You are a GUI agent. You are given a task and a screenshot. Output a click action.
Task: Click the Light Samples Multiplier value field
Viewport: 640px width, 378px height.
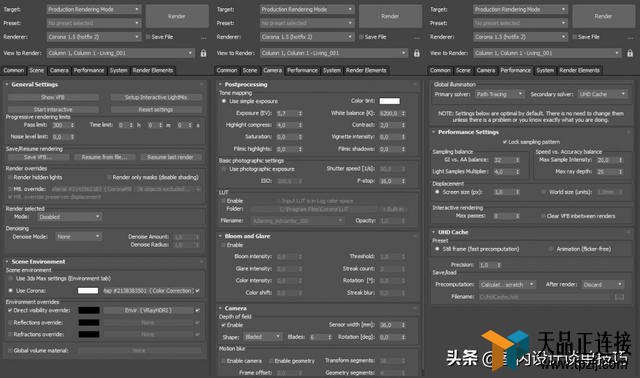point(504,172)
